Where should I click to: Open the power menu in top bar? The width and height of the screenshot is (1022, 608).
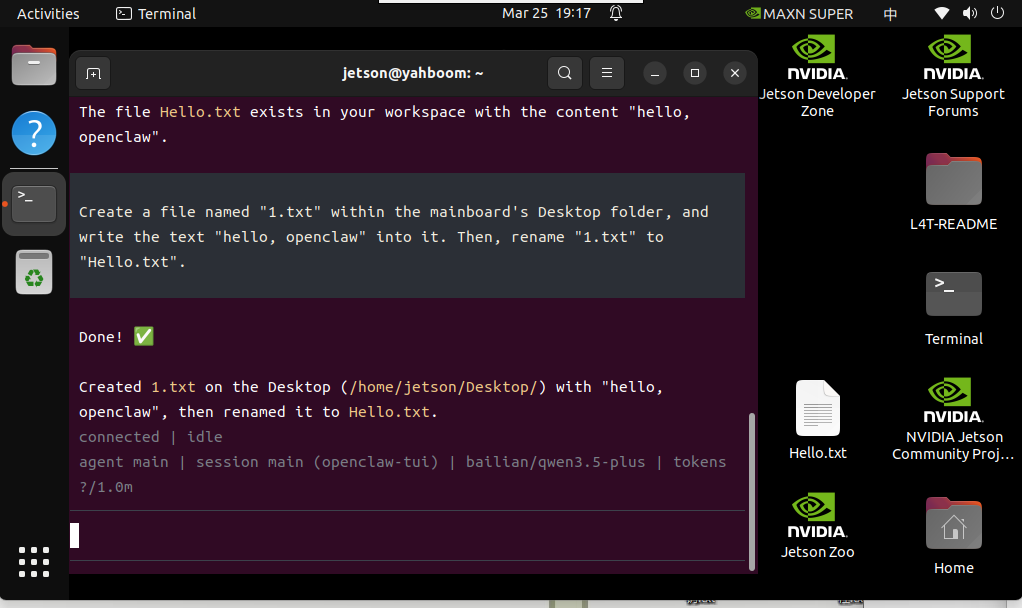click(x=997, y=13)
